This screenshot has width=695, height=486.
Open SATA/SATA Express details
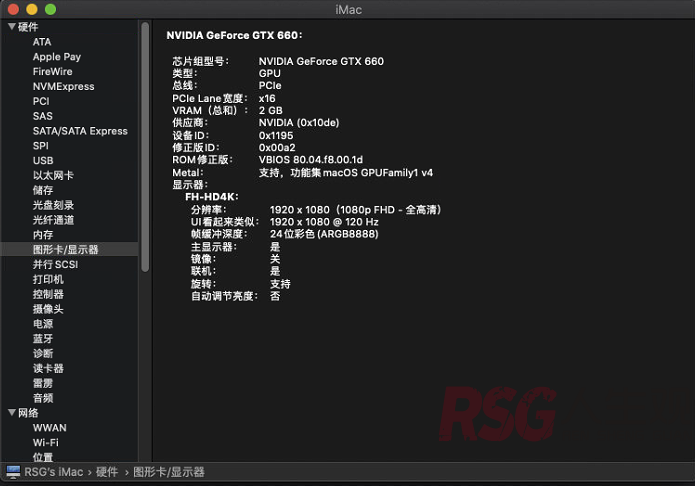coord(80,131)
